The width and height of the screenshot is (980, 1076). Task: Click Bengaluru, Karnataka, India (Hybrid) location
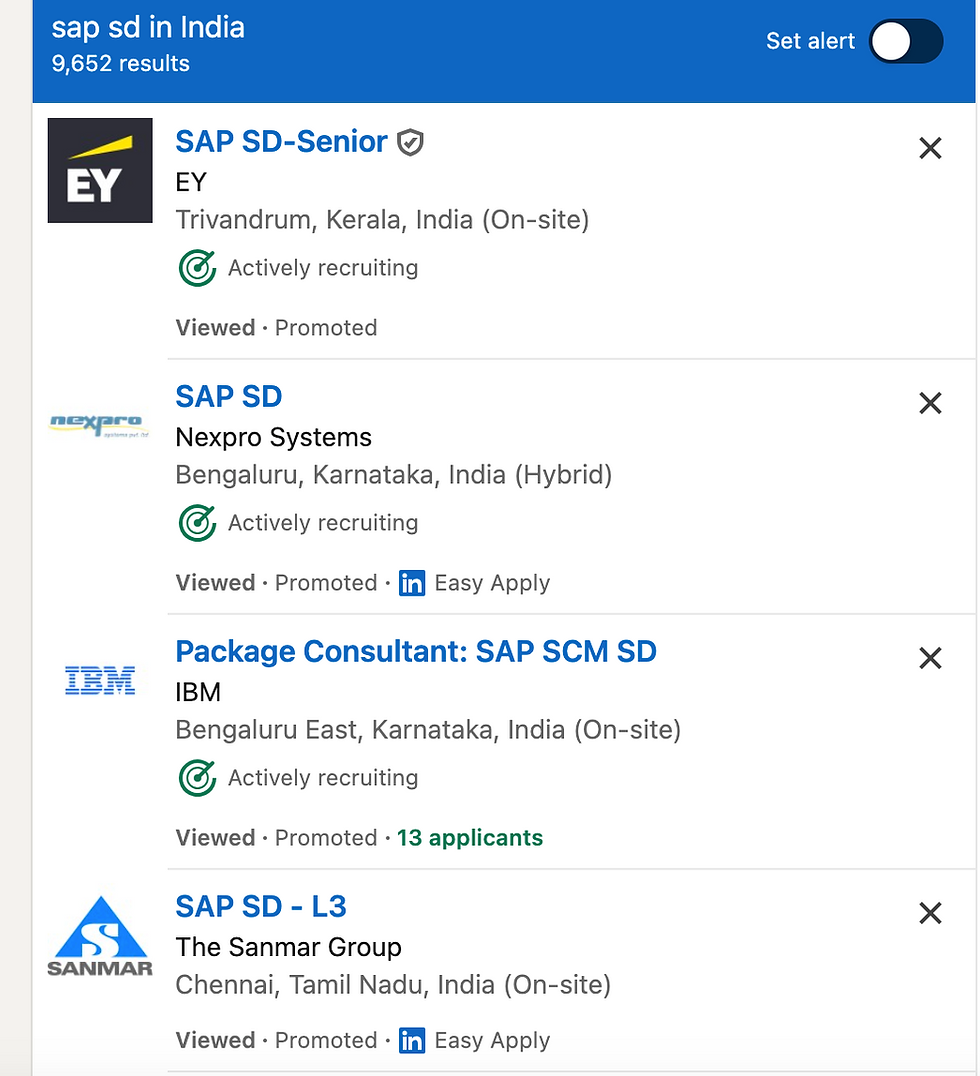click(x=393, y=475)
